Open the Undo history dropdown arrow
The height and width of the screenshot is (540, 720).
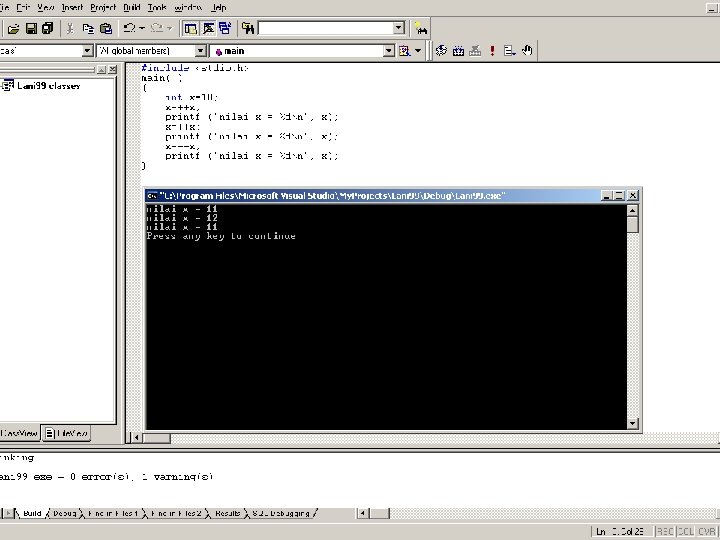pos(142,28)
